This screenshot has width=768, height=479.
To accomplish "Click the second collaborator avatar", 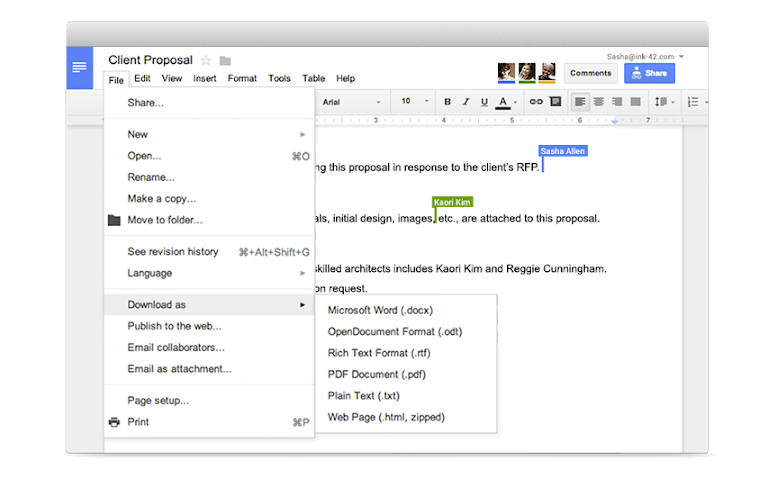I will tap(527, 72).
